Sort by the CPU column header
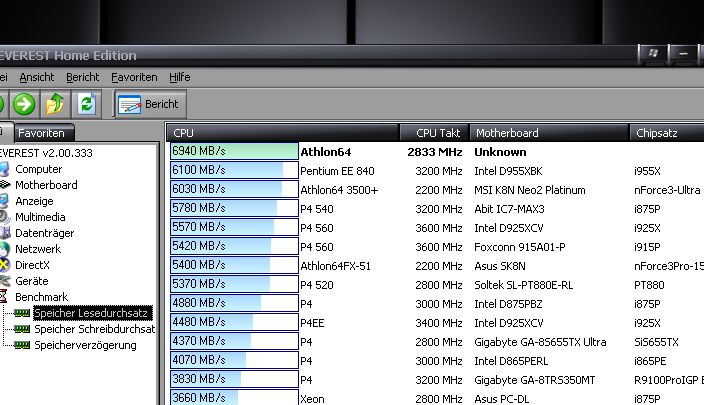This screenshot has height=405, width=704. pos(283,133)
